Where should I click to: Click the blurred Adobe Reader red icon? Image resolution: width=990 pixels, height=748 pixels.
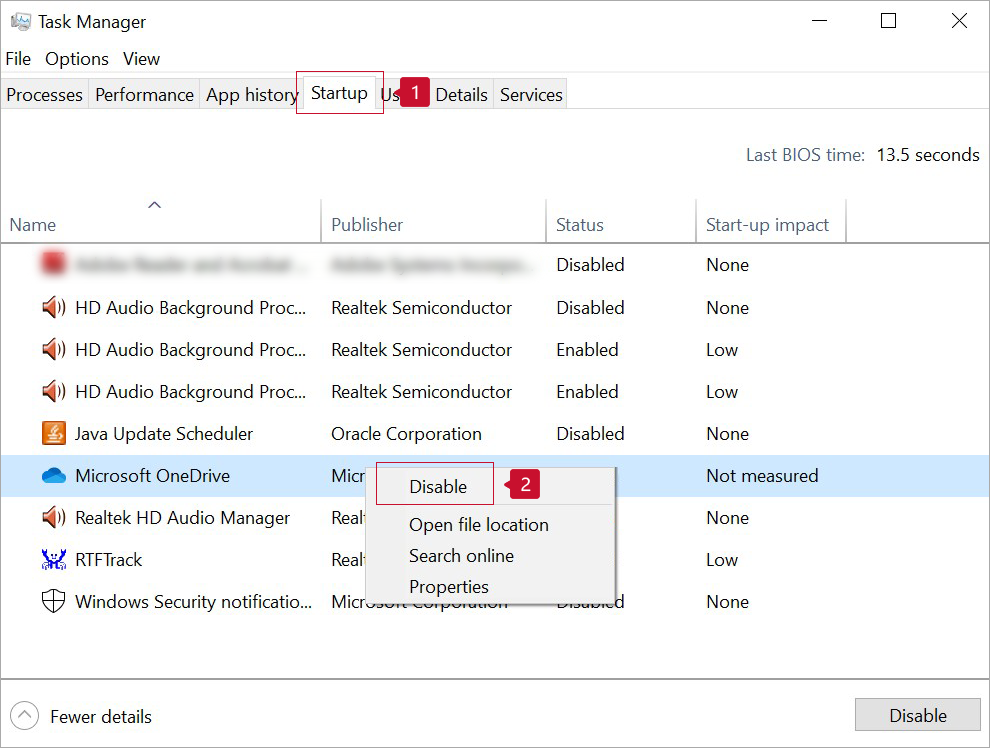pos(53,265)
